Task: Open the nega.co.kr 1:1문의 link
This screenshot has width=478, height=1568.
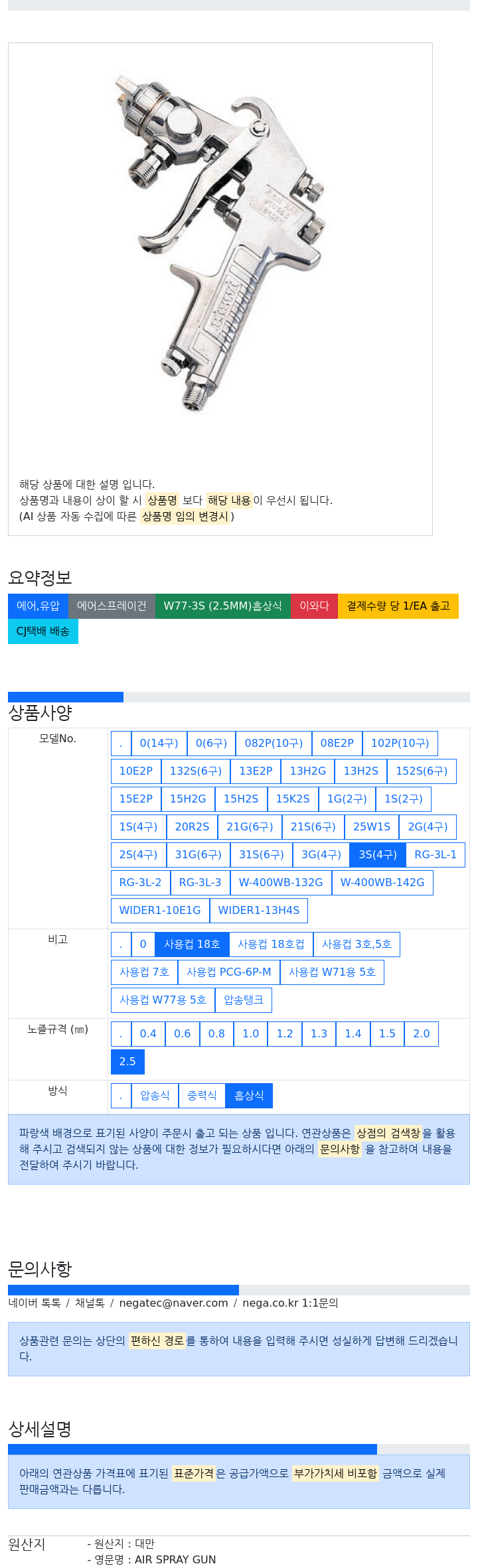Action: coord(290,1303)
